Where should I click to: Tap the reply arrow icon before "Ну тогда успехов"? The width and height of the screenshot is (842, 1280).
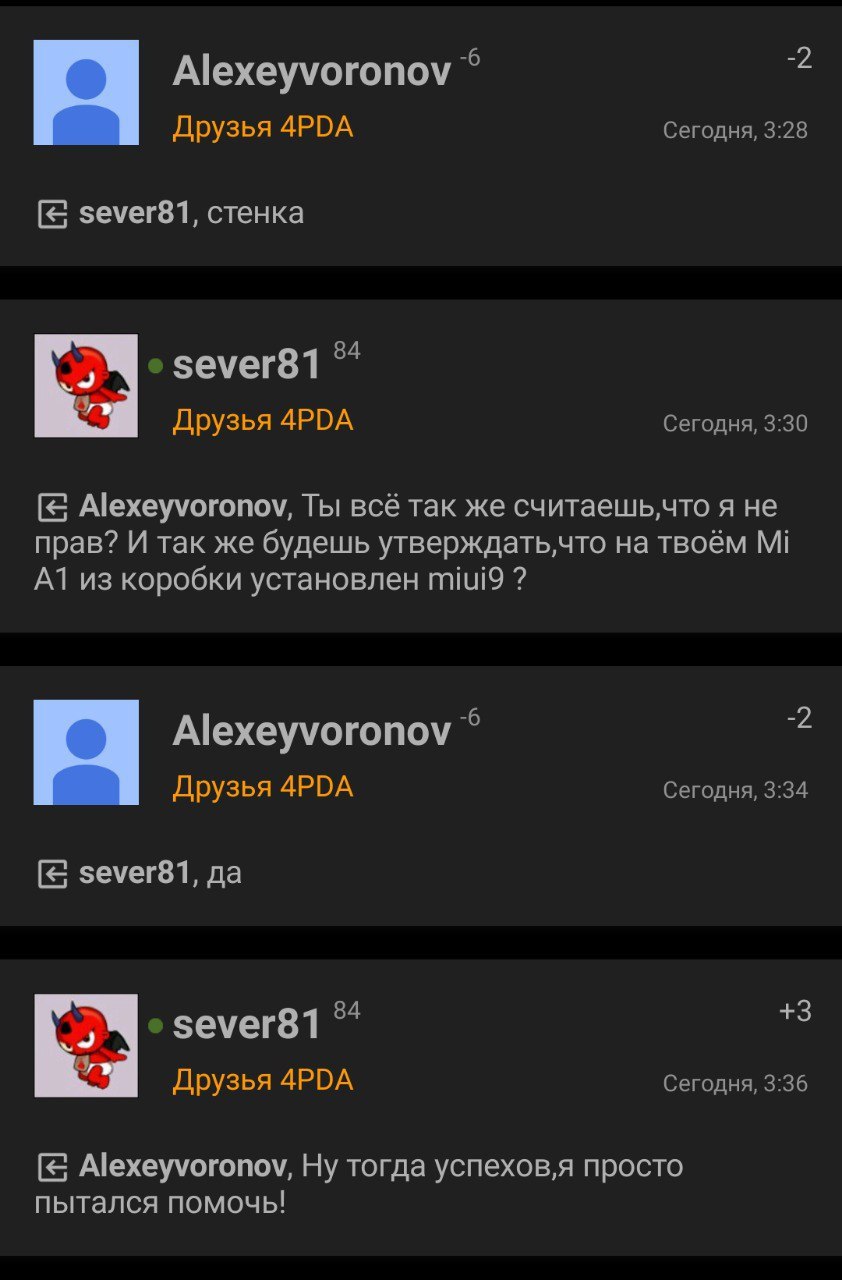click(52, 1167)
